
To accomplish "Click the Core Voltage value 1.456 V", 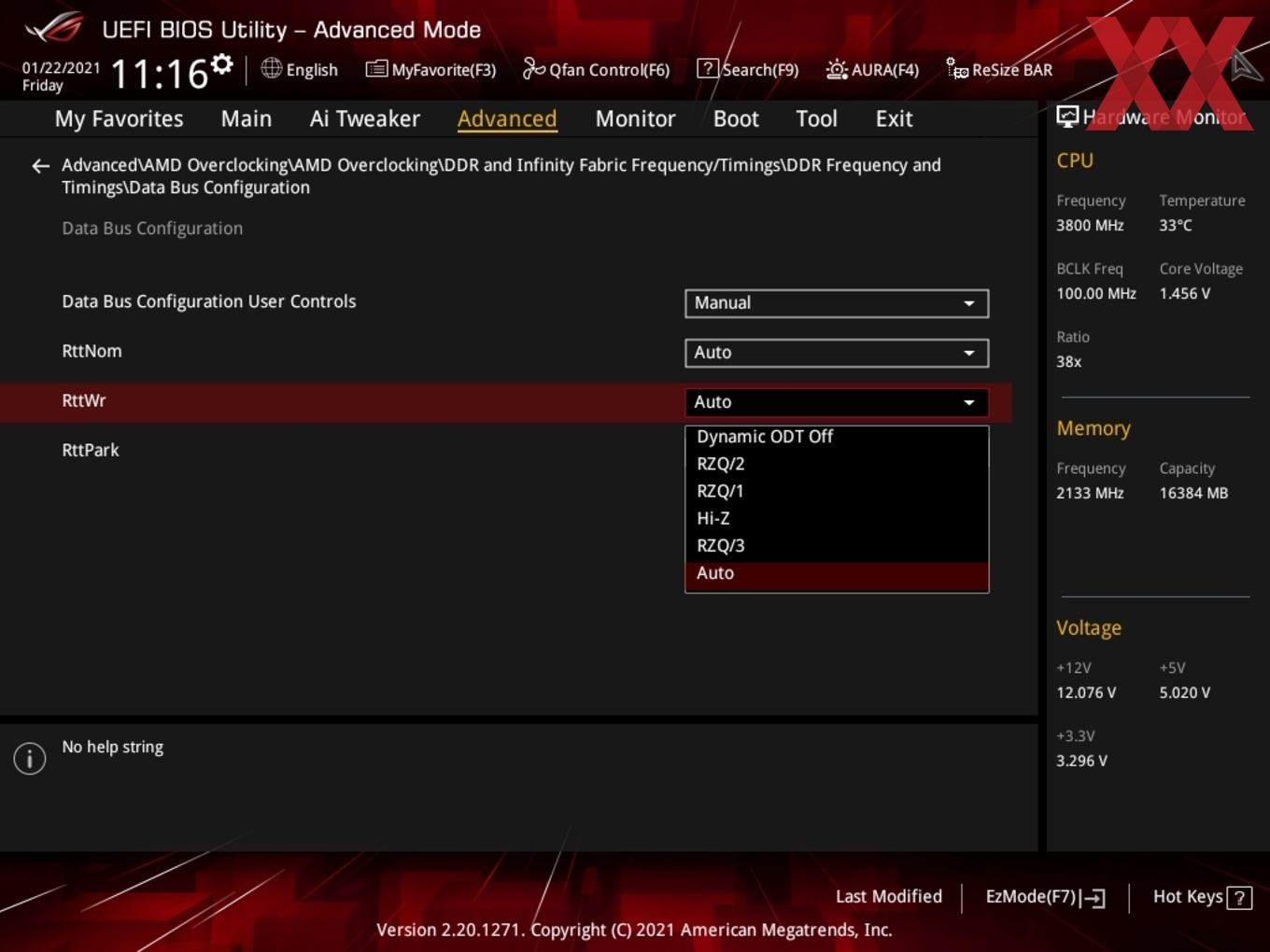I will [x=1185, y=294].
